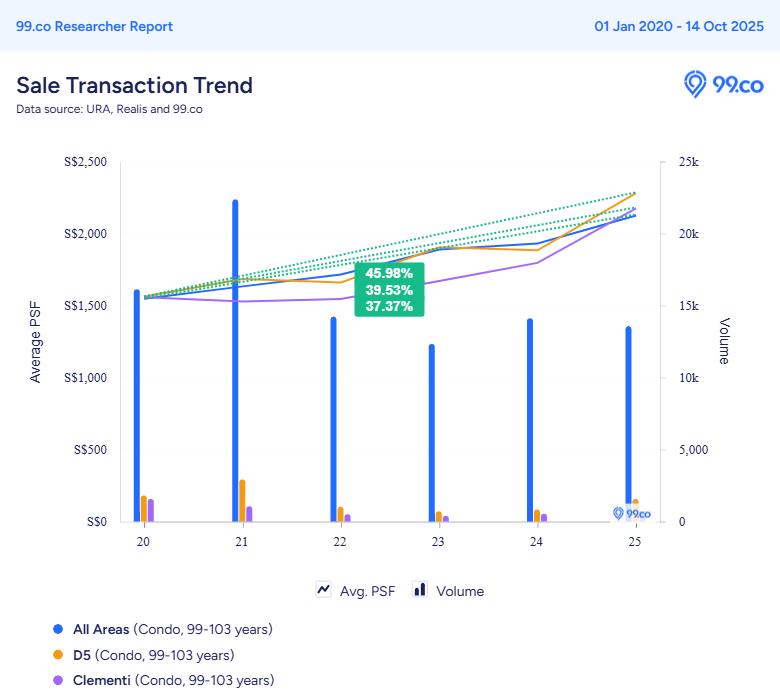Image resolution: width=780 pixels, height=696 pixels.
Task: Click the tall blue volume bar for year 21
Action: point(235,361)
